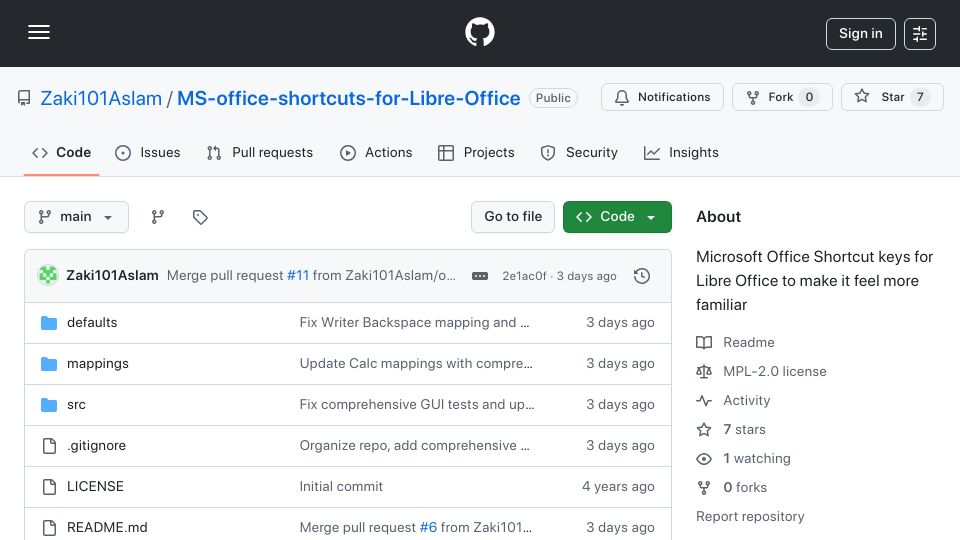Go to GitHub homepage via Octocat logo
This screenshot has height=540, width=960.
point(479,32)
